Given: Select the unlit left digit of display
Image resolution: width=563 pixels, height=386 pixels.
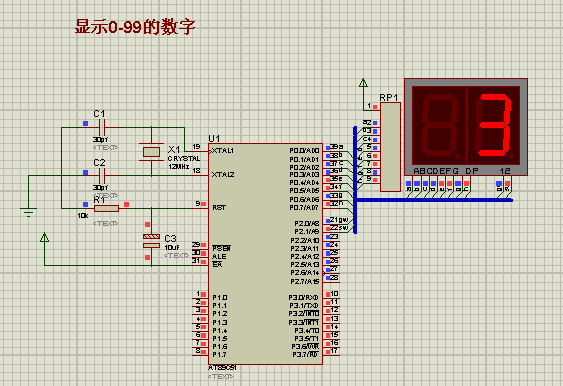Looking at the screenshot, I should [x=439, y=126].
